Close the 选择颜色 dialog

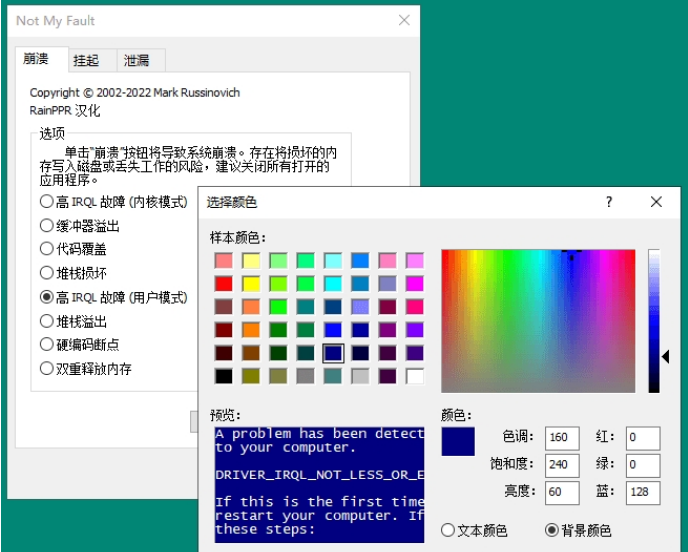point(656,202)
